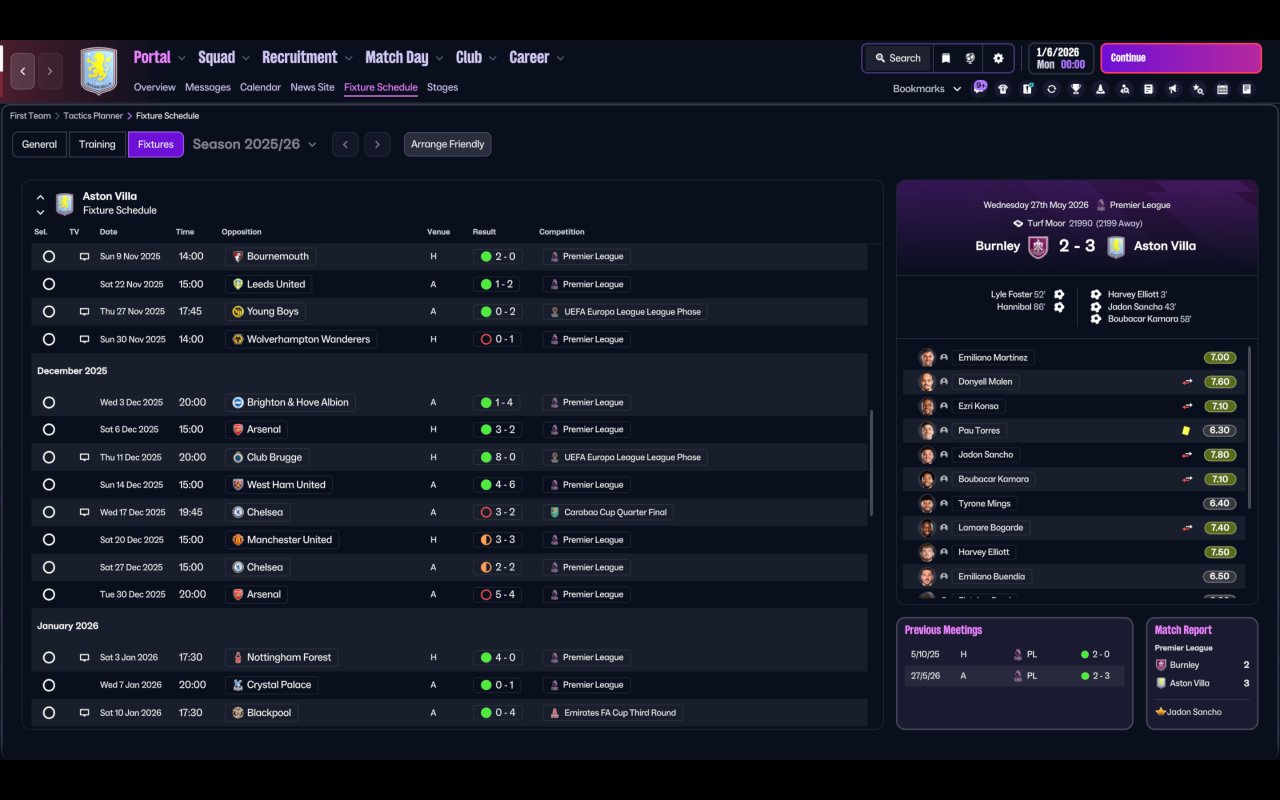Viewport: 1280px width, 800px height.
Task: Click the 8 - 0 result against Club Brugge
Action: 498,457
